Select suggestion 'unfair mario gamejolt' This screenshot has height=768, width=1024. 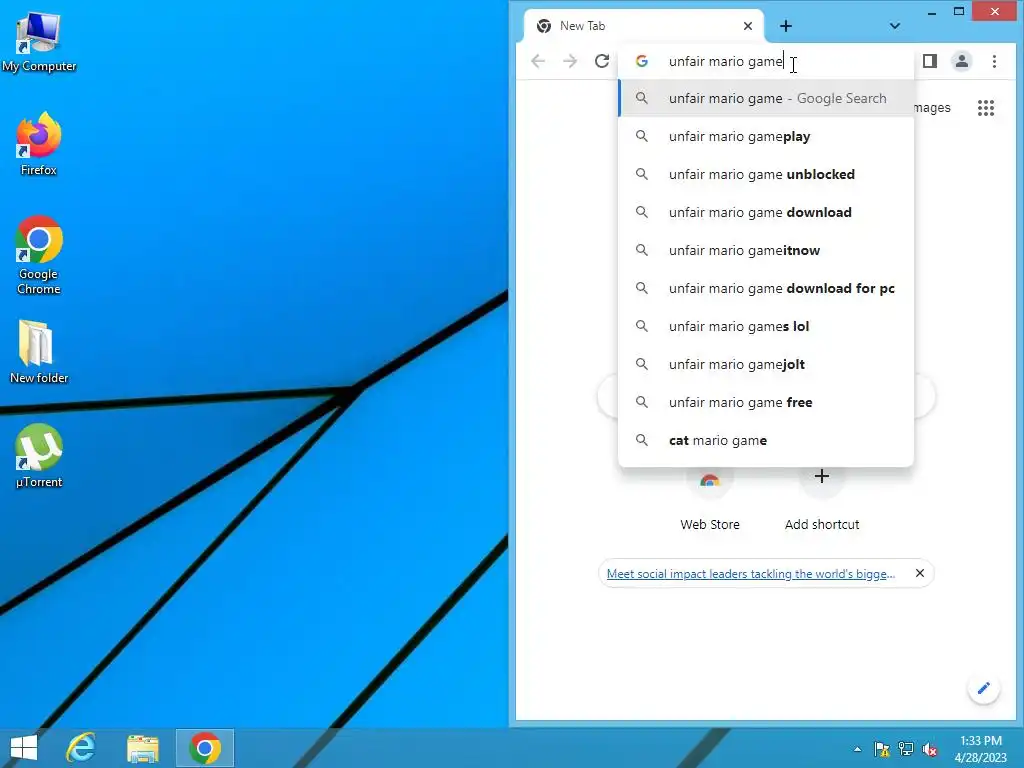tap(765, 364)
